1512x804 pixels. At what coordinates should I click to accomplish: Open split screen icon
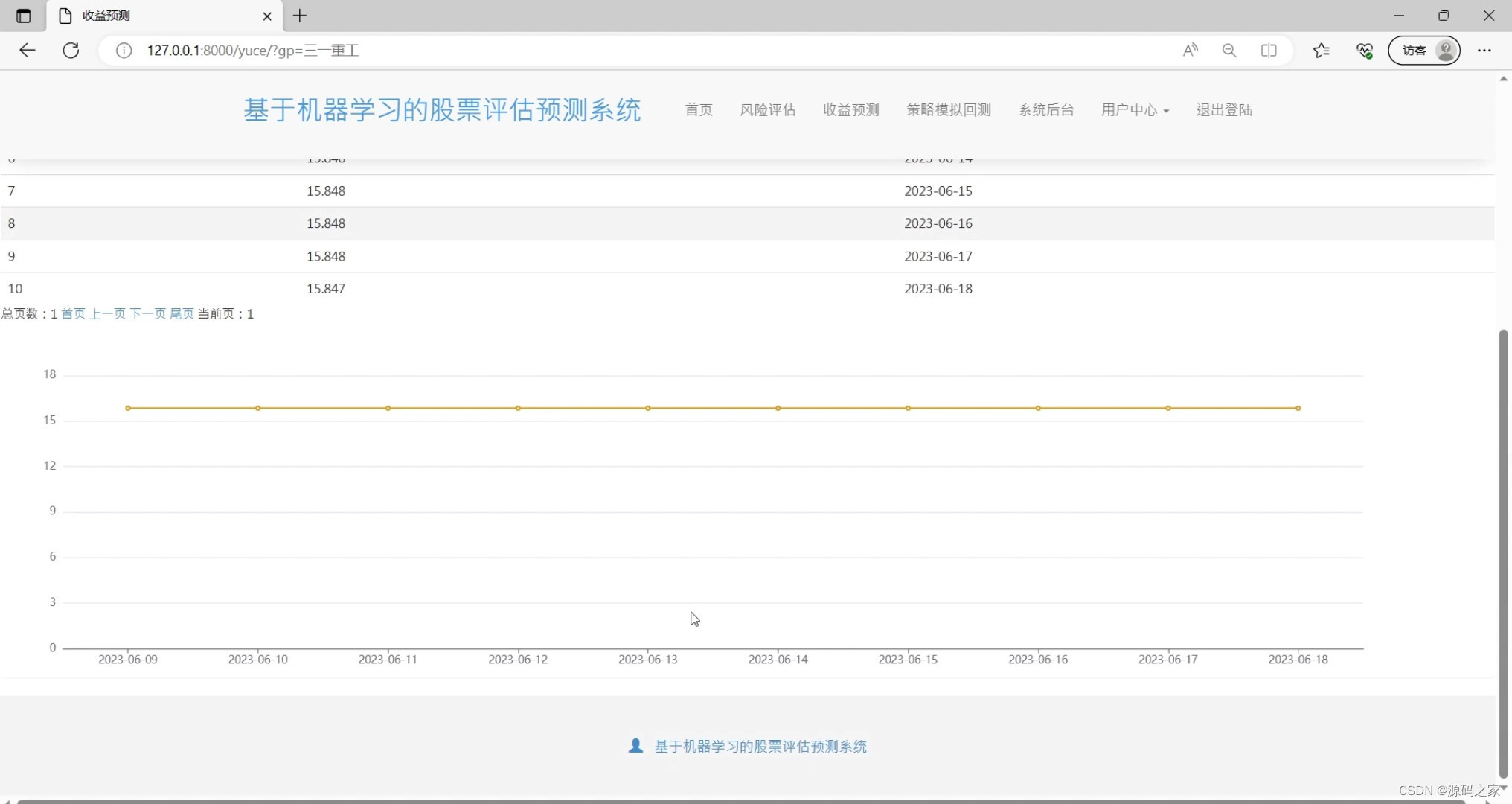(x=1269, y=50)
